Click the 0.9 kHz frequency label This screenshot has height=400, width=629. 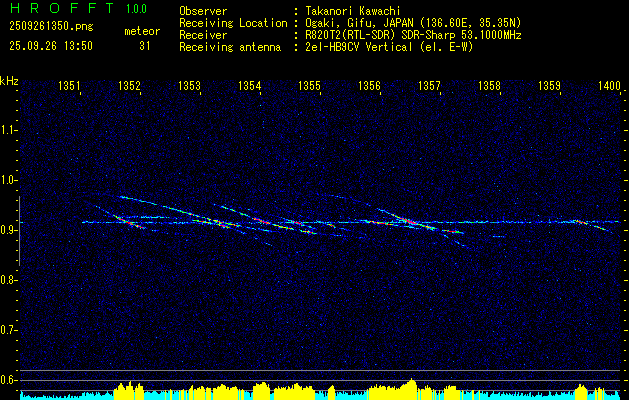(x=8, y=230)
